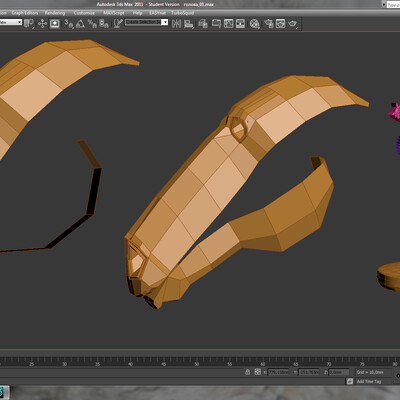Open the Curve Editor from toolbar
Viewport: 400px width, 400px height.
(x=229, y=23)
